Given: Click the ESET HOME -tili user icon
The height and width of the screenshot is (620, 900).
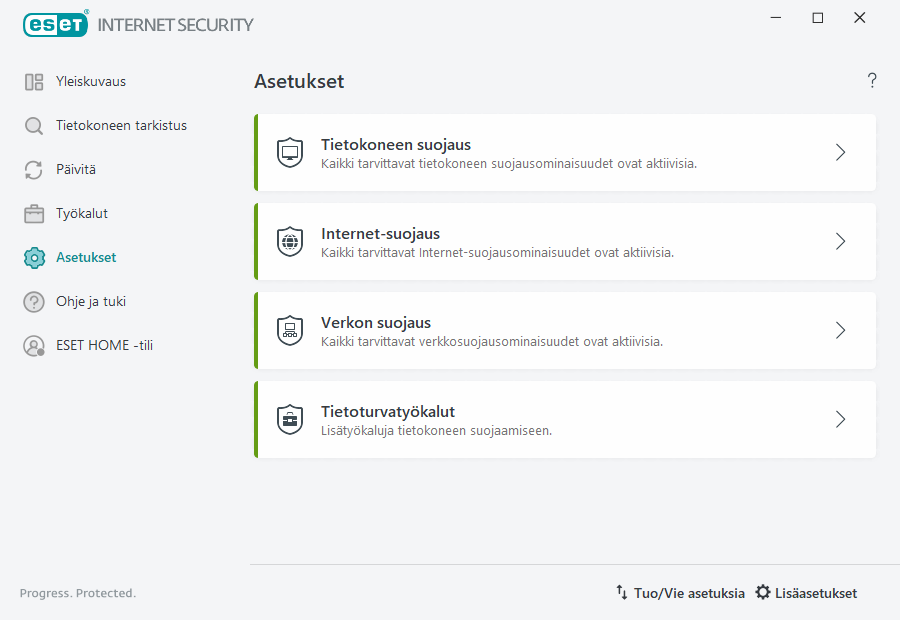Looking at the screenshot, I should pos(34,346).
